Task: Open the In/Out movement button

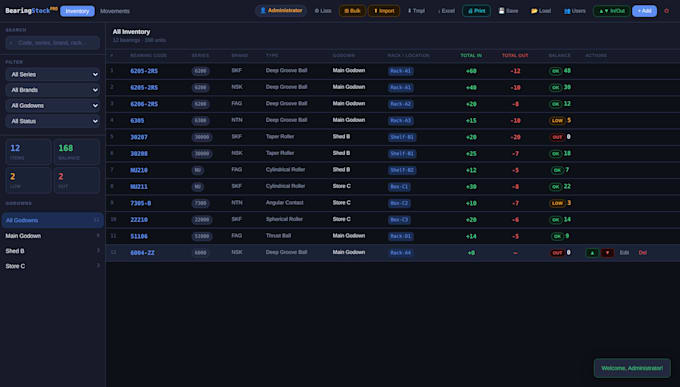Action: [611, 11]
